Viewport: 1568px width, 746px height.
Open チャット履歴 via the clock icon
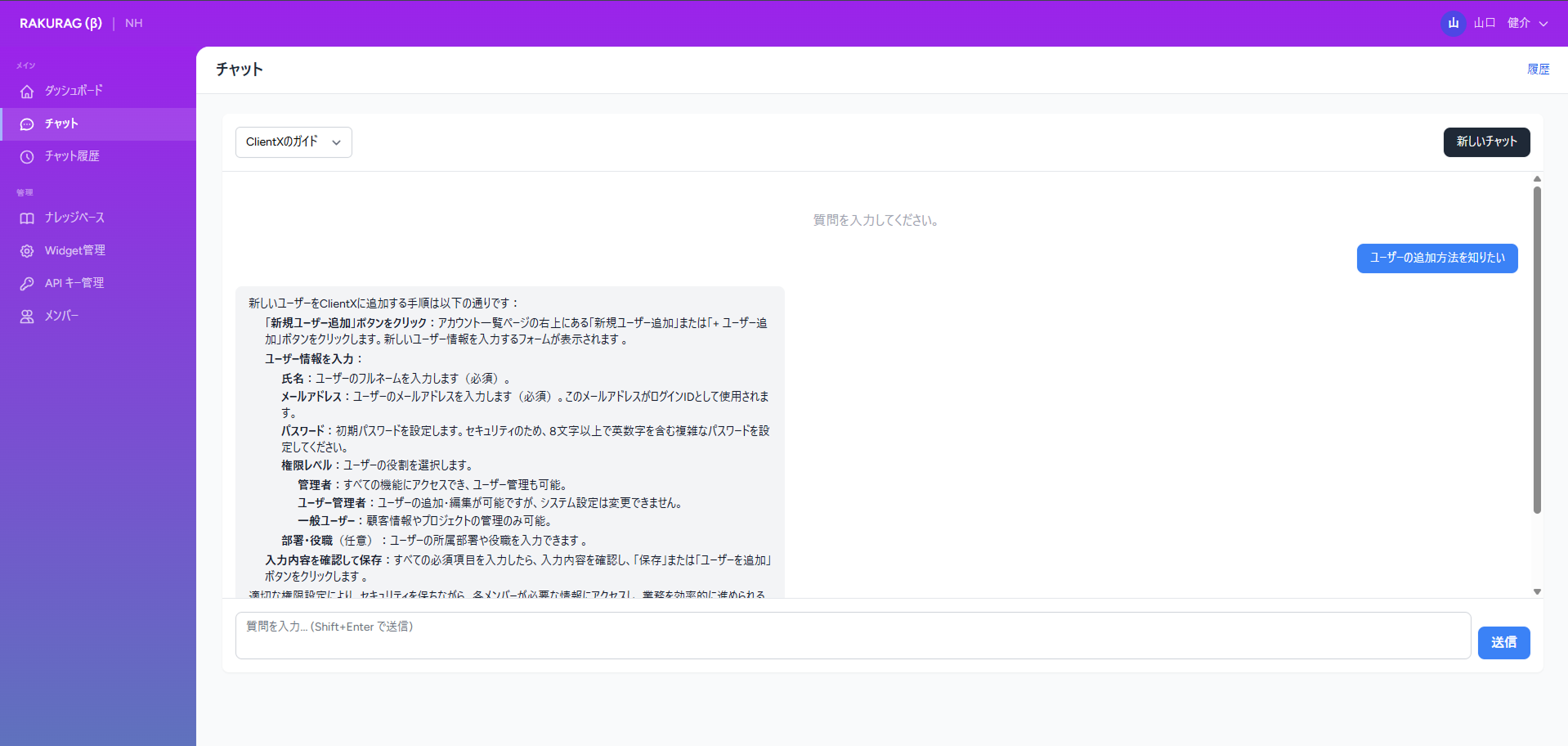pos(27,156)
